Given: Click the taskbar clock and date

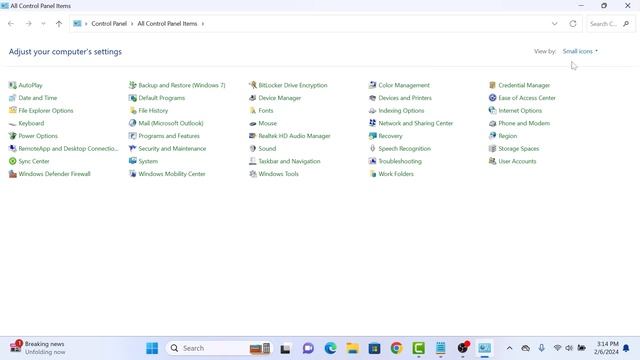Looking at the screenshot, I should coord(607,348).
